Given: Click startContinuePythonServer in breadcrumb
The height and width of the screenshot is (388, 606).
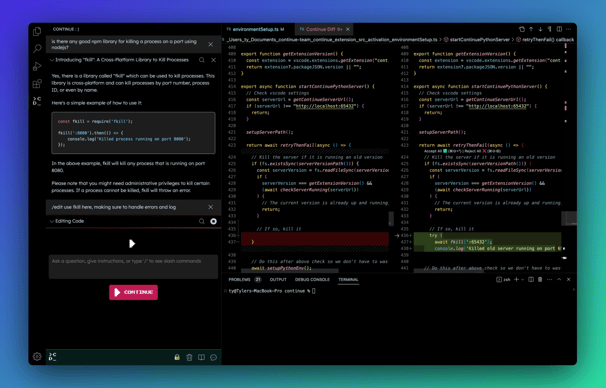Looking at the screenshot, I should point(480,39).
